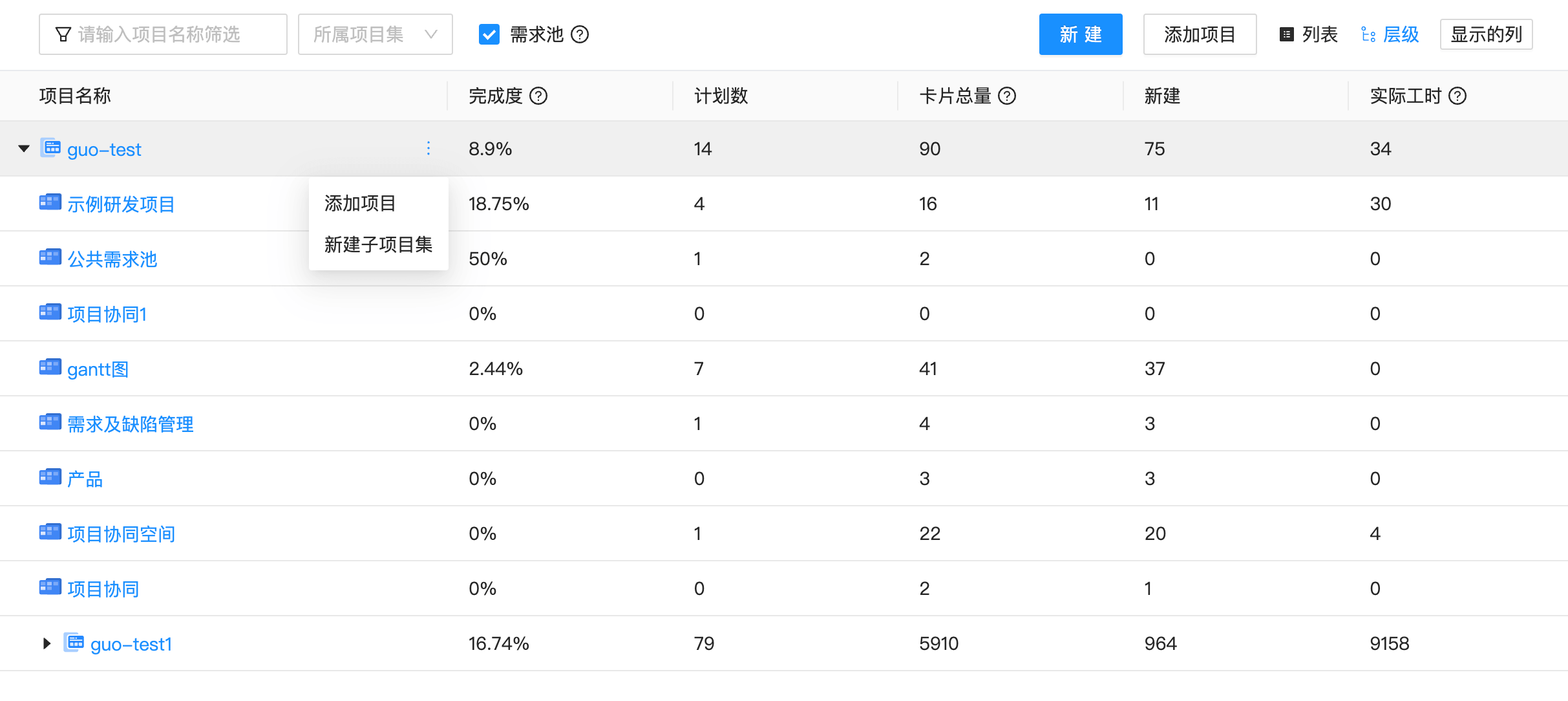Expand the guo-test1 project tree

tap(45, 643)
